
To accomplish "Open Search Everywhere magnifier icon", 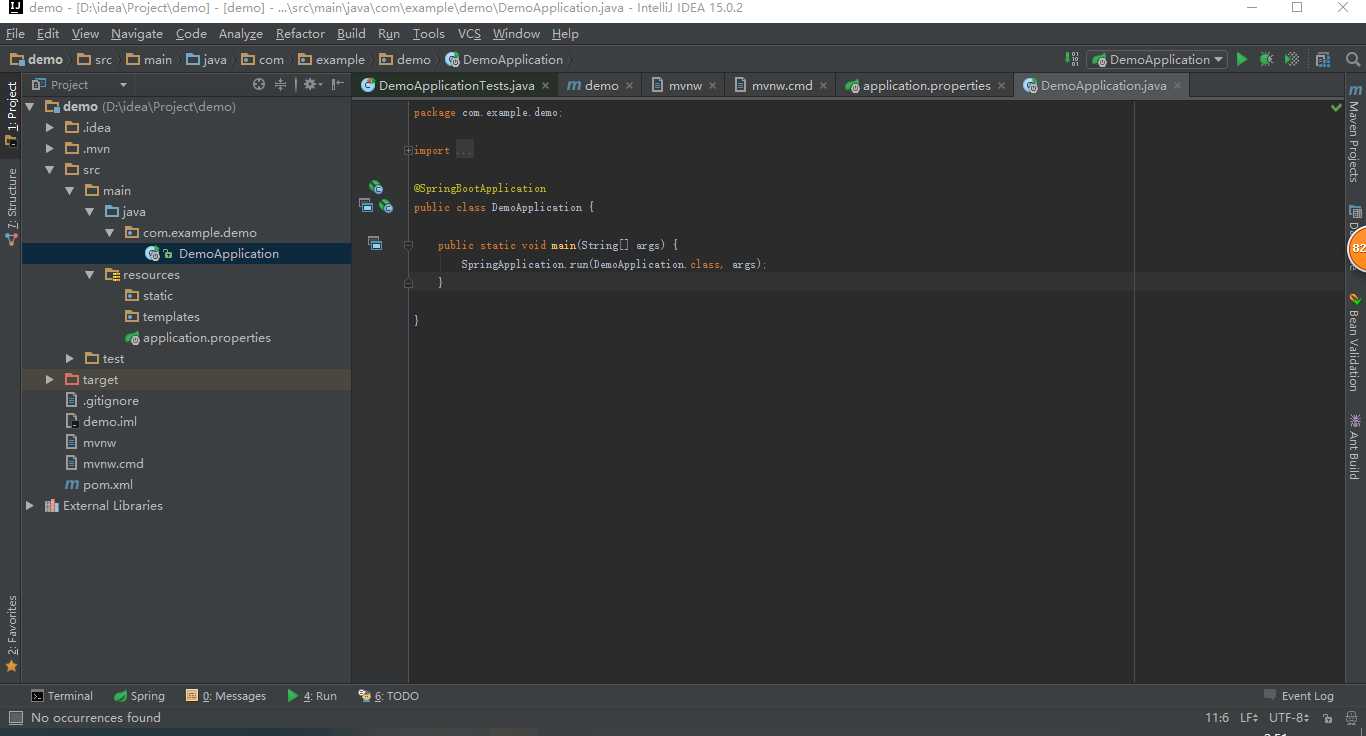I will 1353,59.
